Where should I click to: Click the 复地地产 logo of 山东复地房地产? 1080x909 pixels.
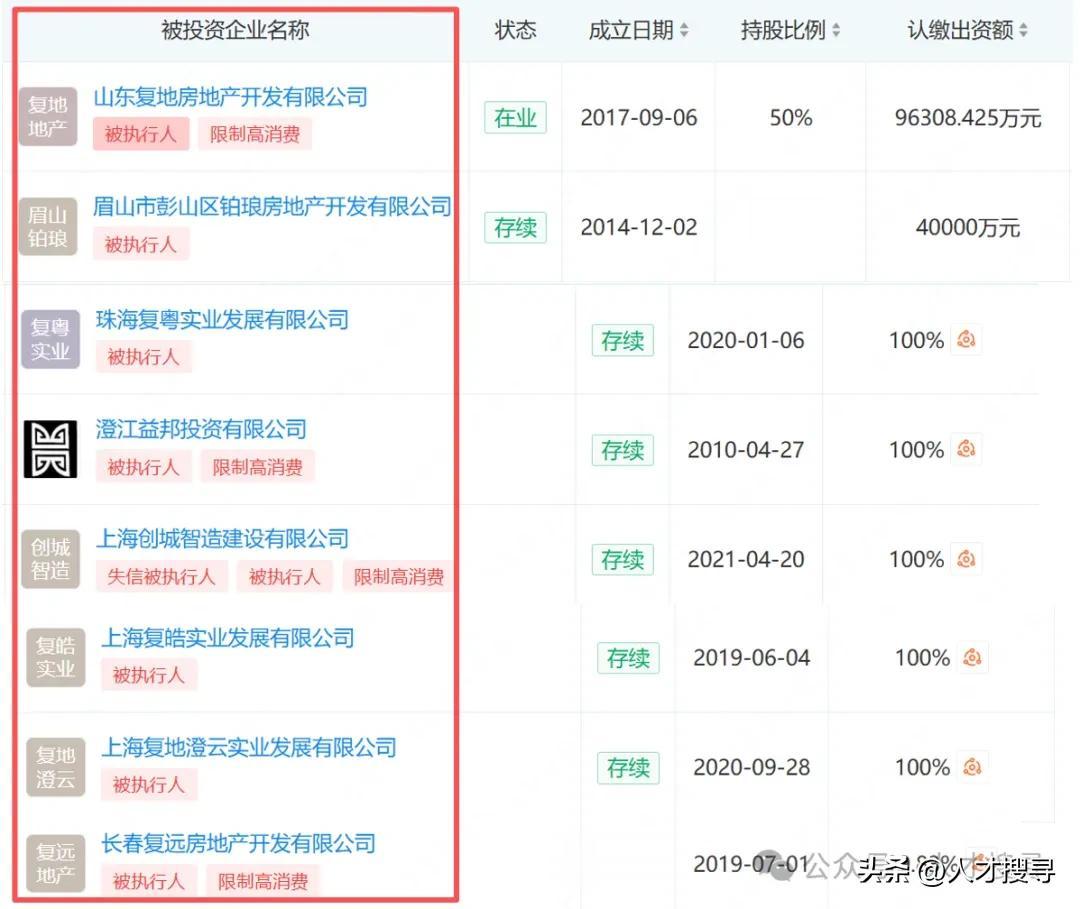tap(48, 116)
